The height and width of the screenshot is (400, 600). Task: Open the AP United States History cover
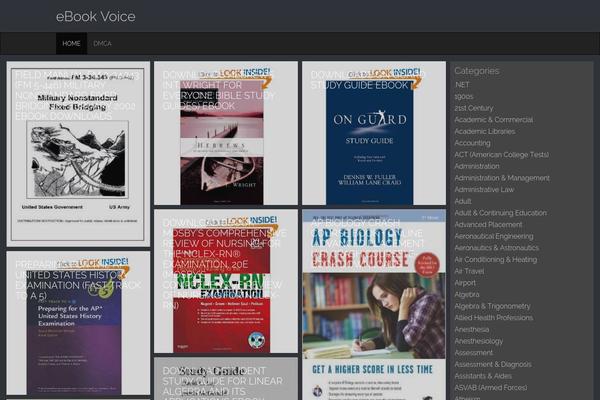78,323
